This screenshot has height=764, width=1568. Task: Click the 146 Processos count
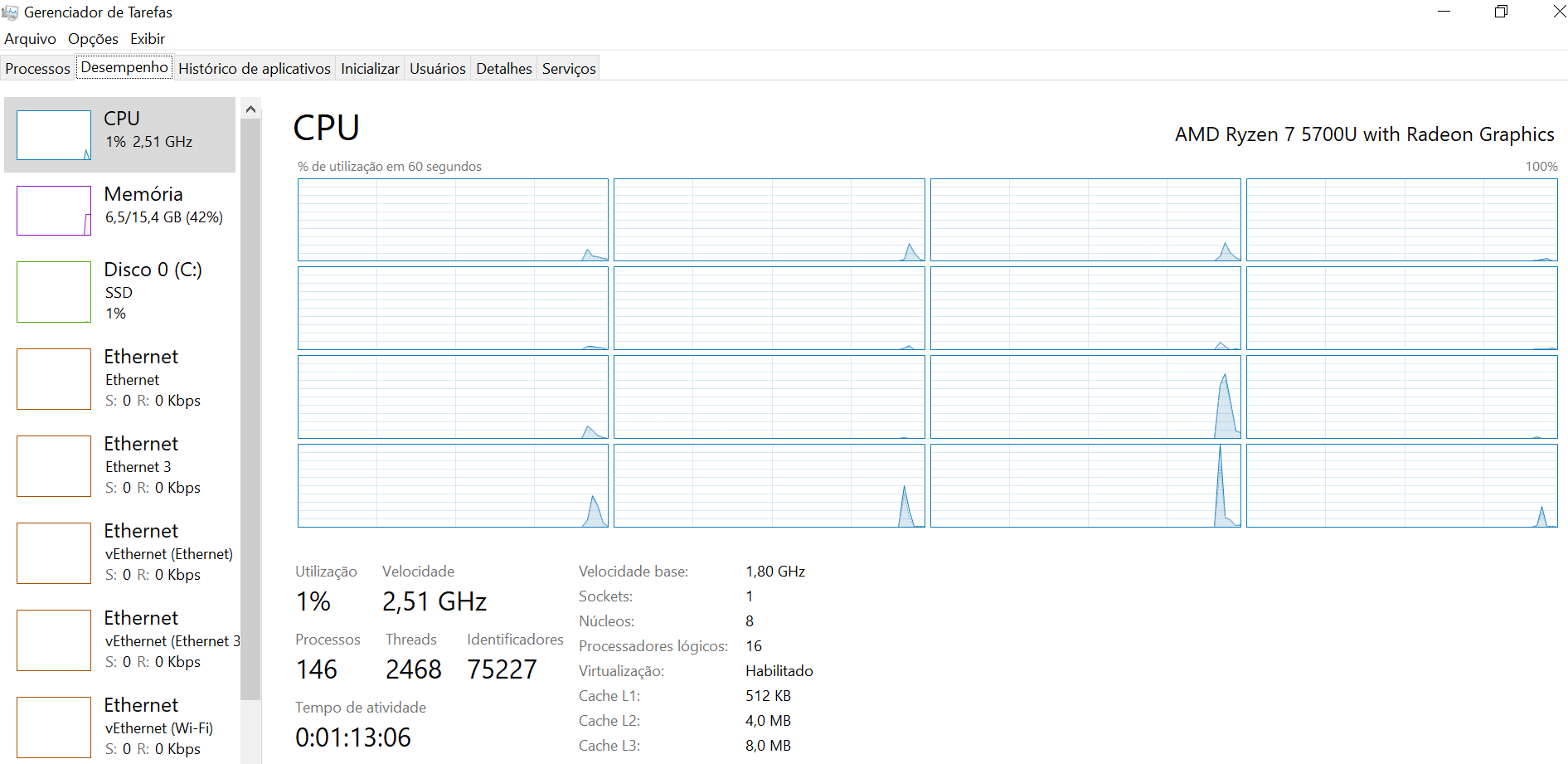(317, 669)
